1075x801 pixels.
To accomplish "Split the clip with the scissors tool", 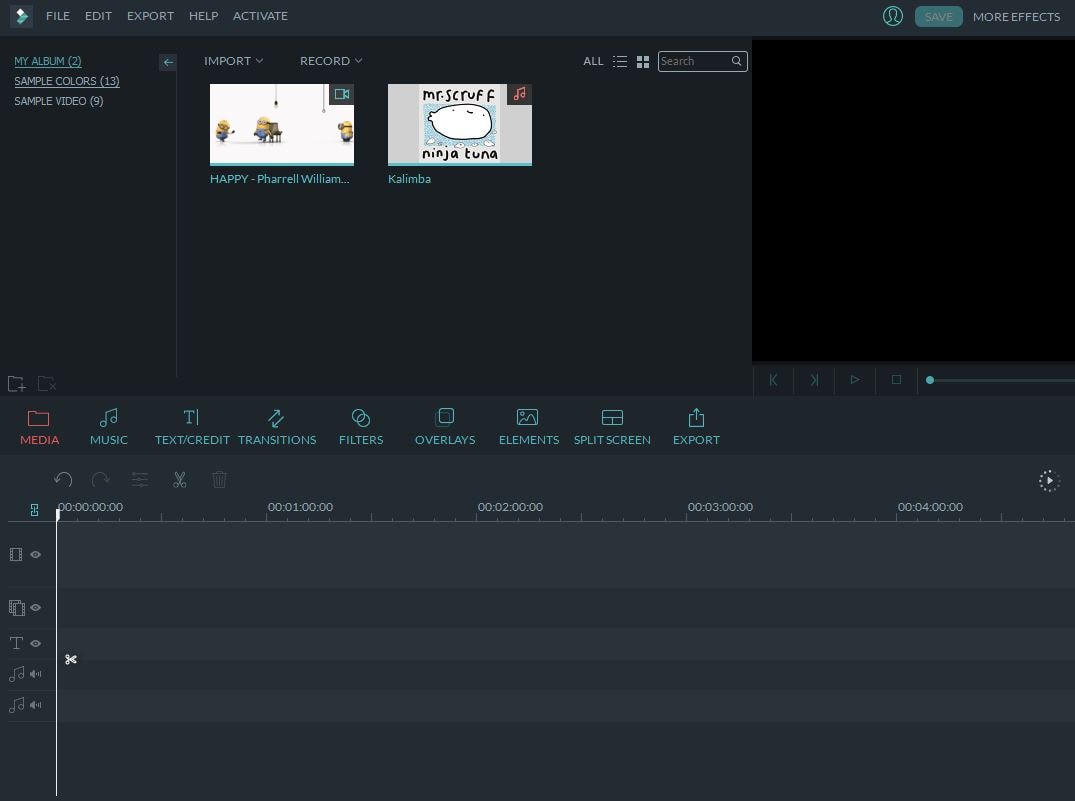I will tap(180, 479).
